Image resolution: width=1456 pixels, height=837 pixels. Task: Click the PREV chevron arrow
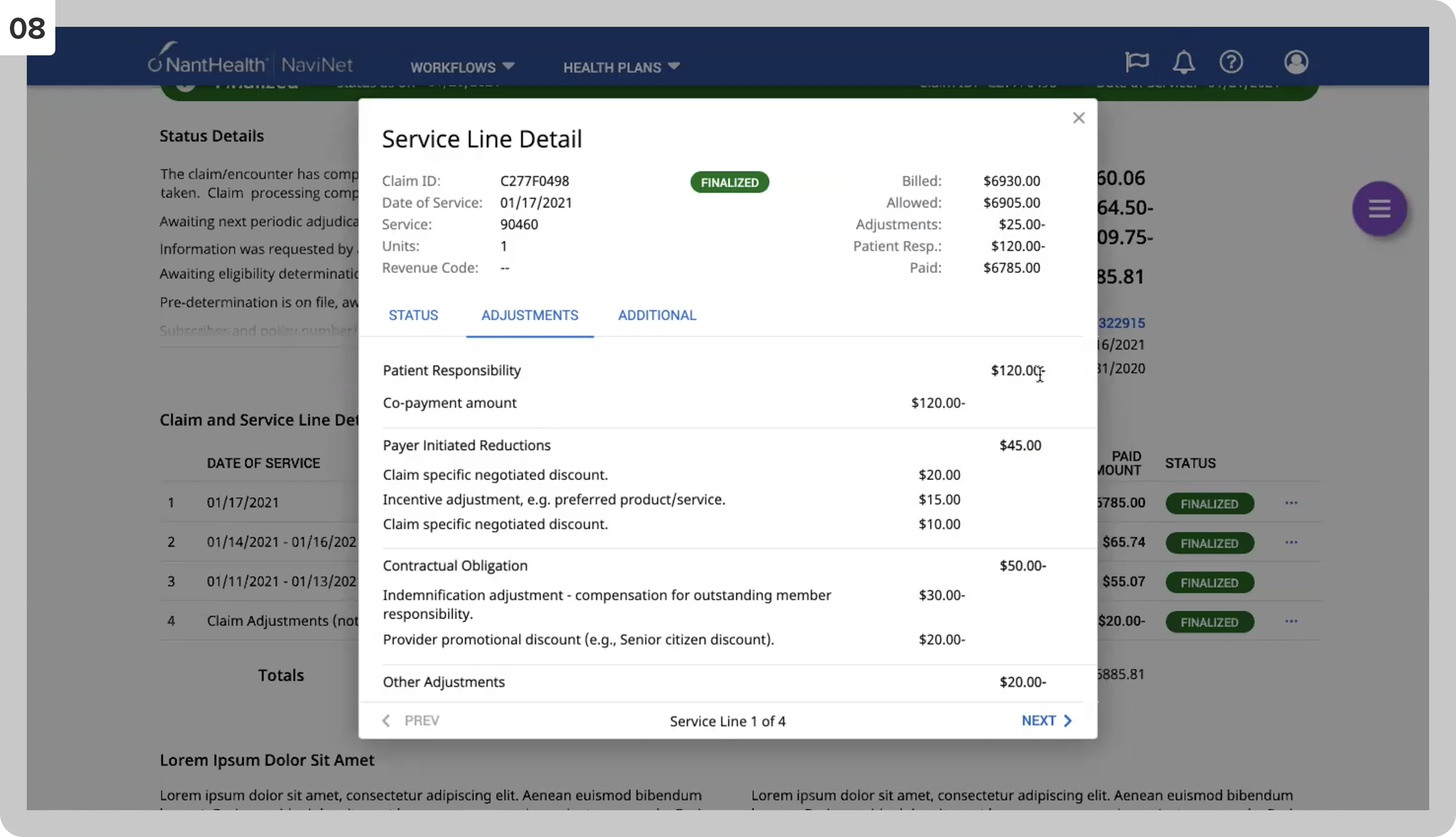tap(386, 721)
